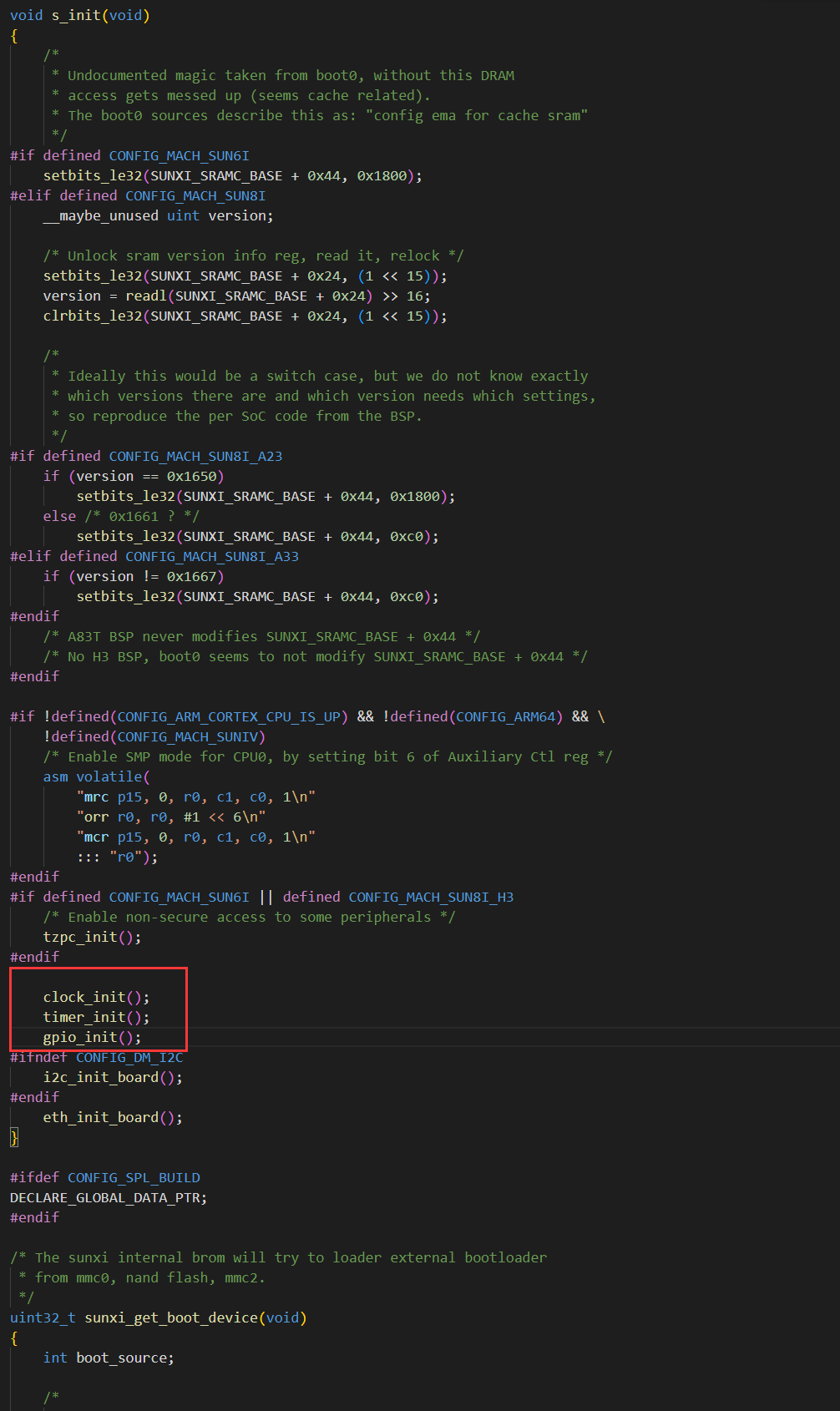Click the comment 'Unlock sram version info reg, read it, relock'

(254, 255)
